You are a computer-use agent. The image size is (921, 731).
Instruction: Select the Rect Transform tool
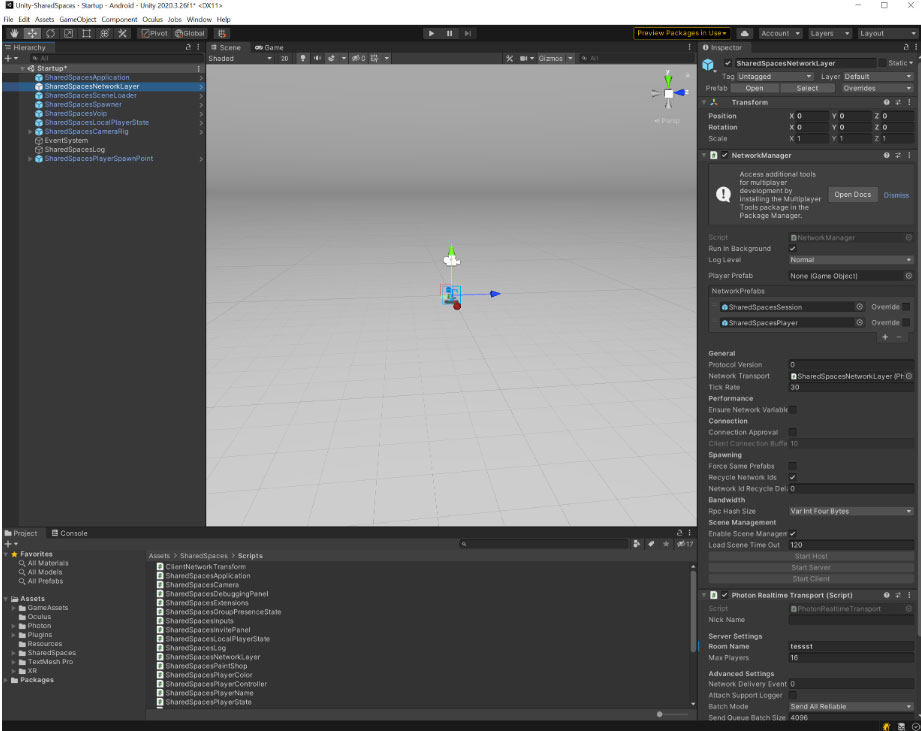coord(86,33)
